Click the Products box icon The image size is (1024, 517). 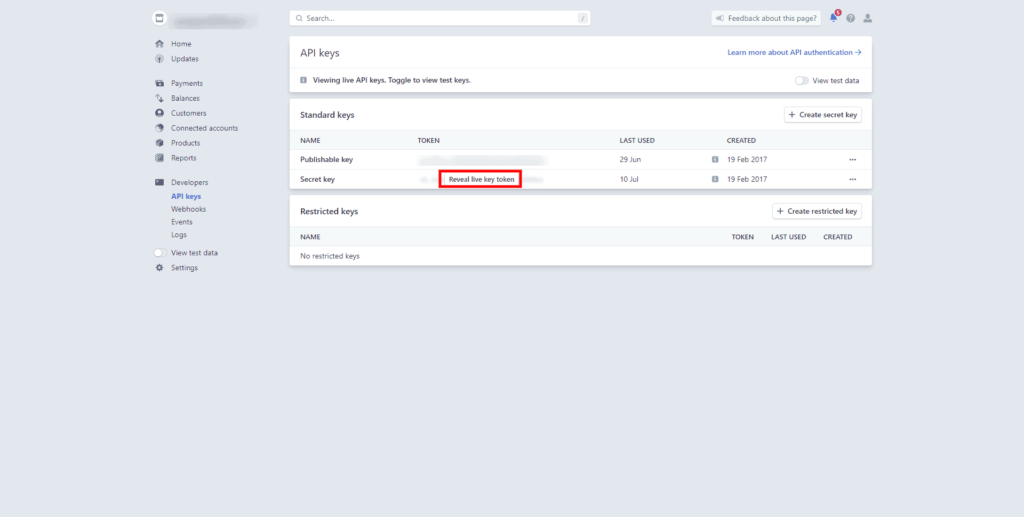point(159,143)
